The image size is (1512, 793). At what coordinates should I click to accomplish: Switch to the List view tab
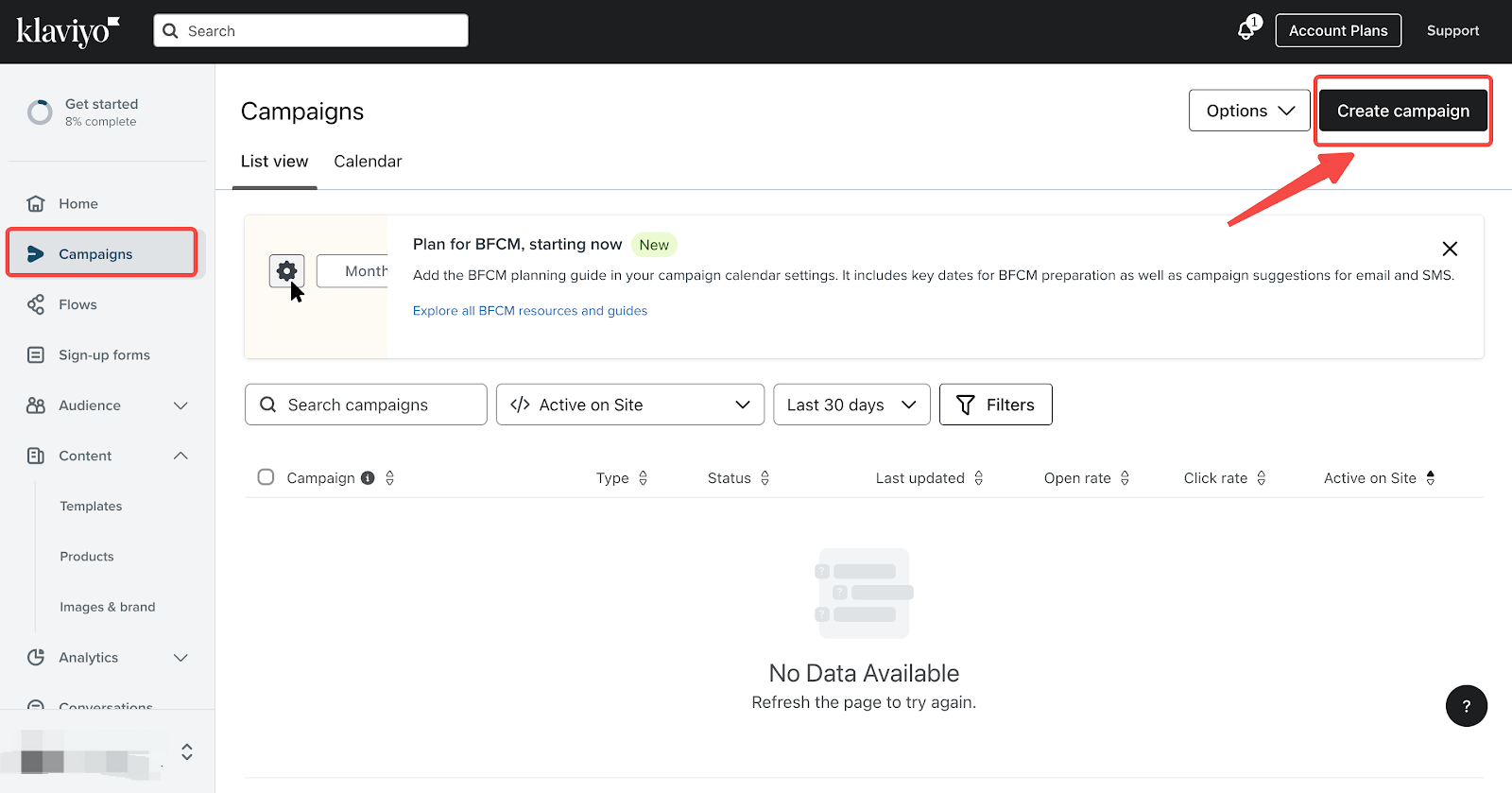(x=274, y=162)
